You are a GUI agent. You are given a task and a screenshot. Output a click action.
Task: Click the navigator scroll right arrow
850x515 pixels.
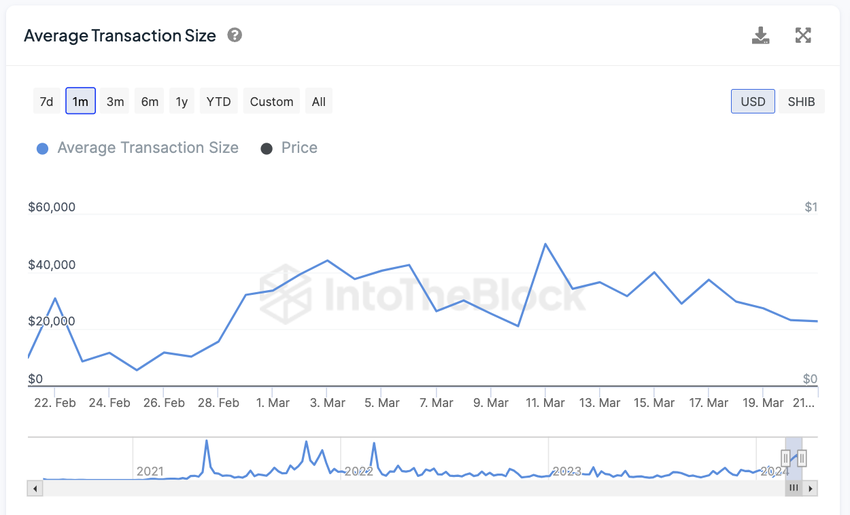(x=811, y=488)
